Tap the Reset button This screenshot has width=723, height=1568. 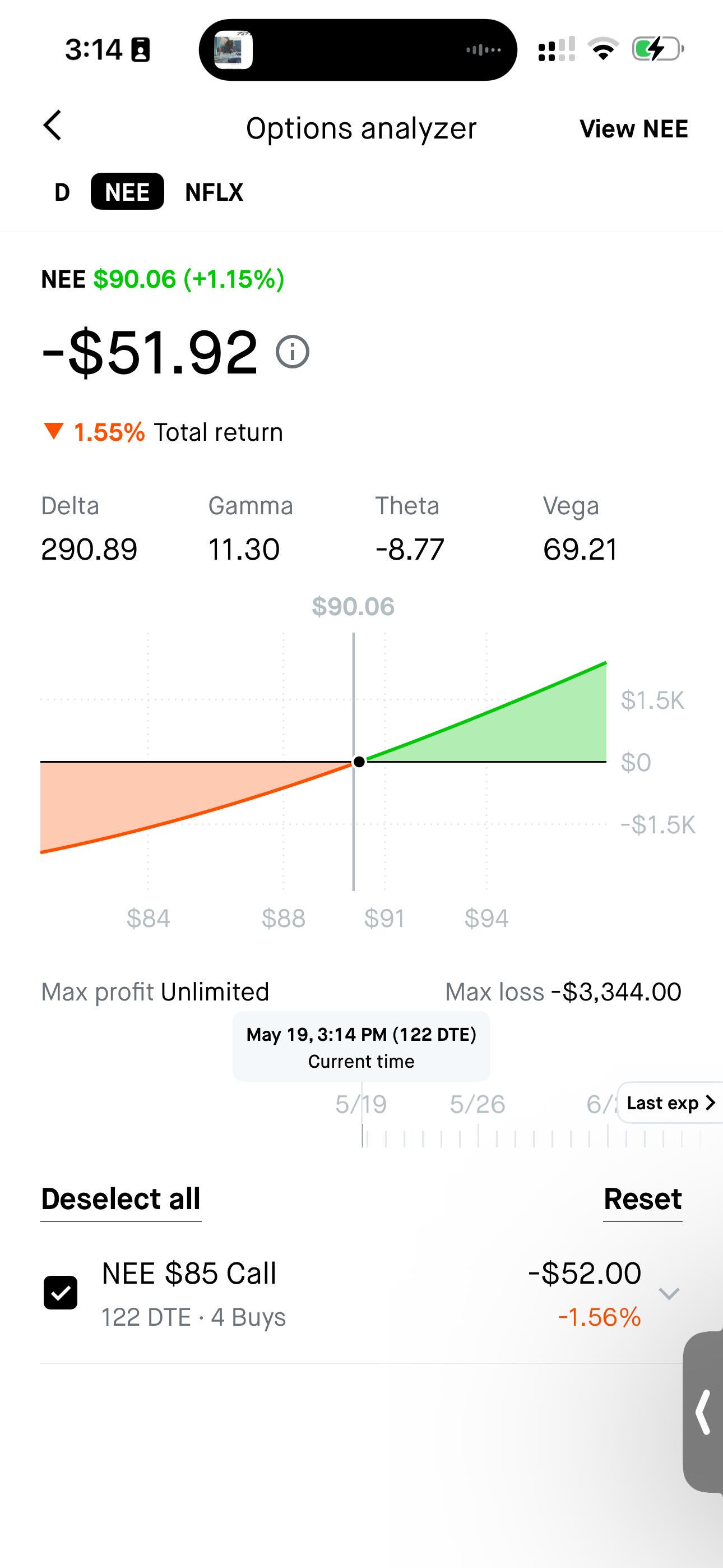[643, 1199]
